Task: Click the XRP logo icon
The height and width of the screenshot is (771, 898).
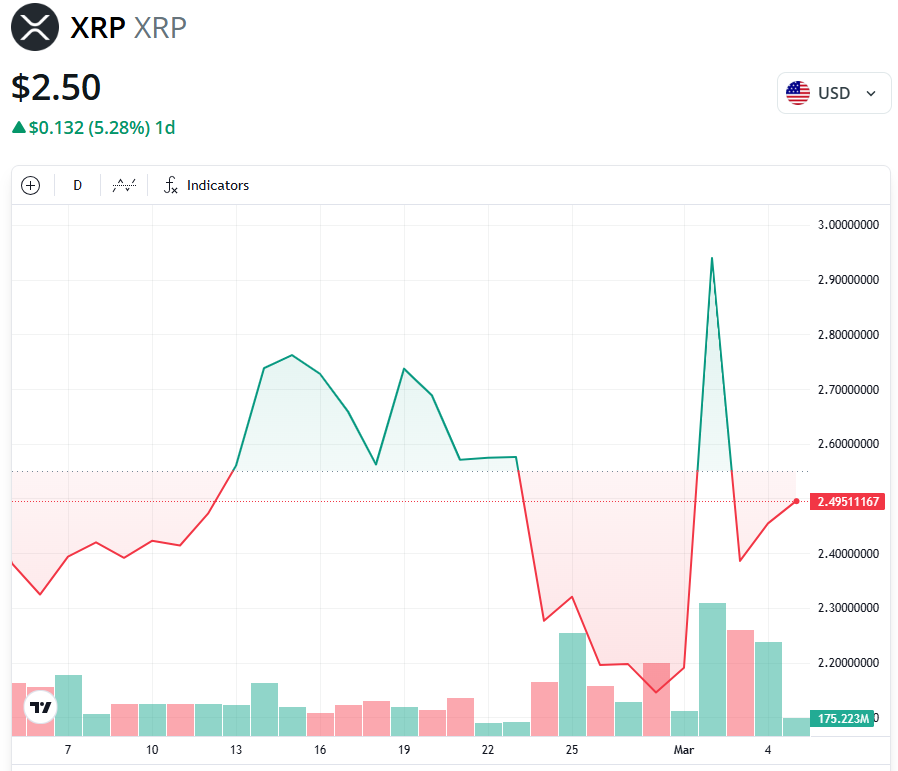Action: tap(35, 26)
